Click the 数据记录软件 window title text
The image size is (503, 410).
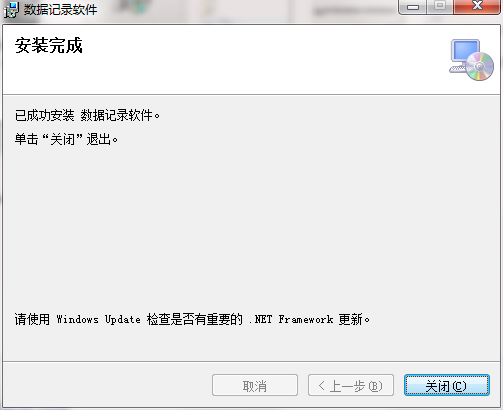coord(60,10)
